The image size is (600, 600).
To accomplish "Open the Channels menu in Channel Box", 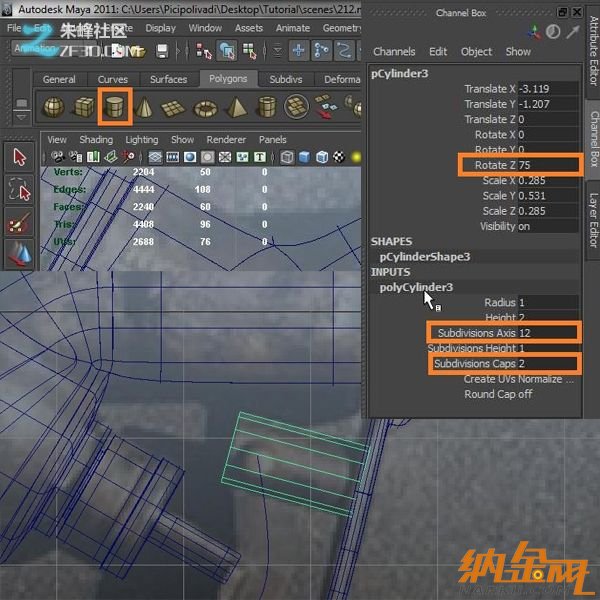I will (394, 52).
